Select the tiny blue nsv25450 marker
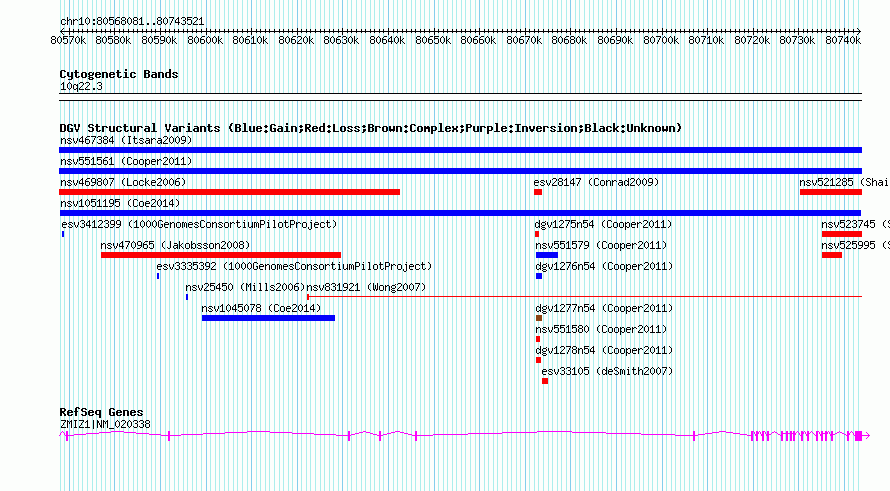Screen dimensions: 890x491 [187, 297]
